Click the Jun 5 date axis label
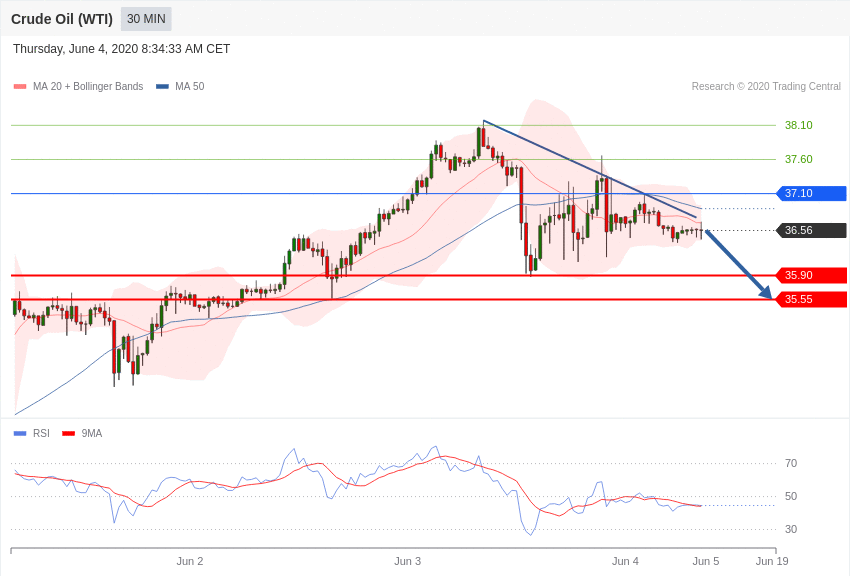Image resolution: width=850 pixels, height=576 pixels. pos(706,561)
